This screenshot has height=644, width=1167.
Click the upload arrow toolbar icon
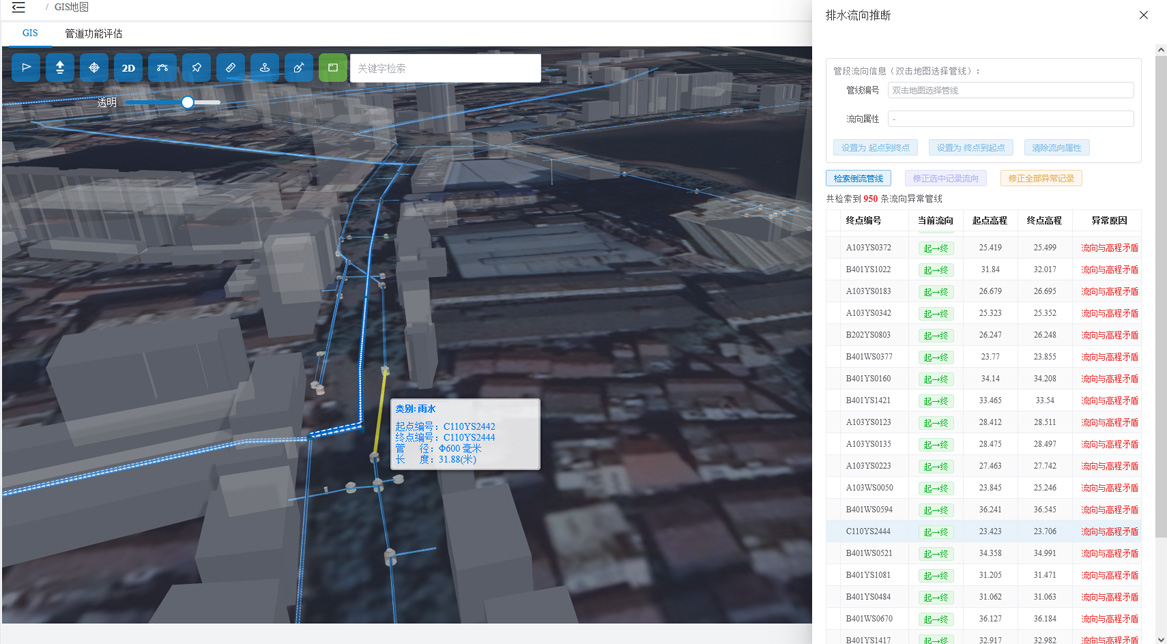coord(60,68)
